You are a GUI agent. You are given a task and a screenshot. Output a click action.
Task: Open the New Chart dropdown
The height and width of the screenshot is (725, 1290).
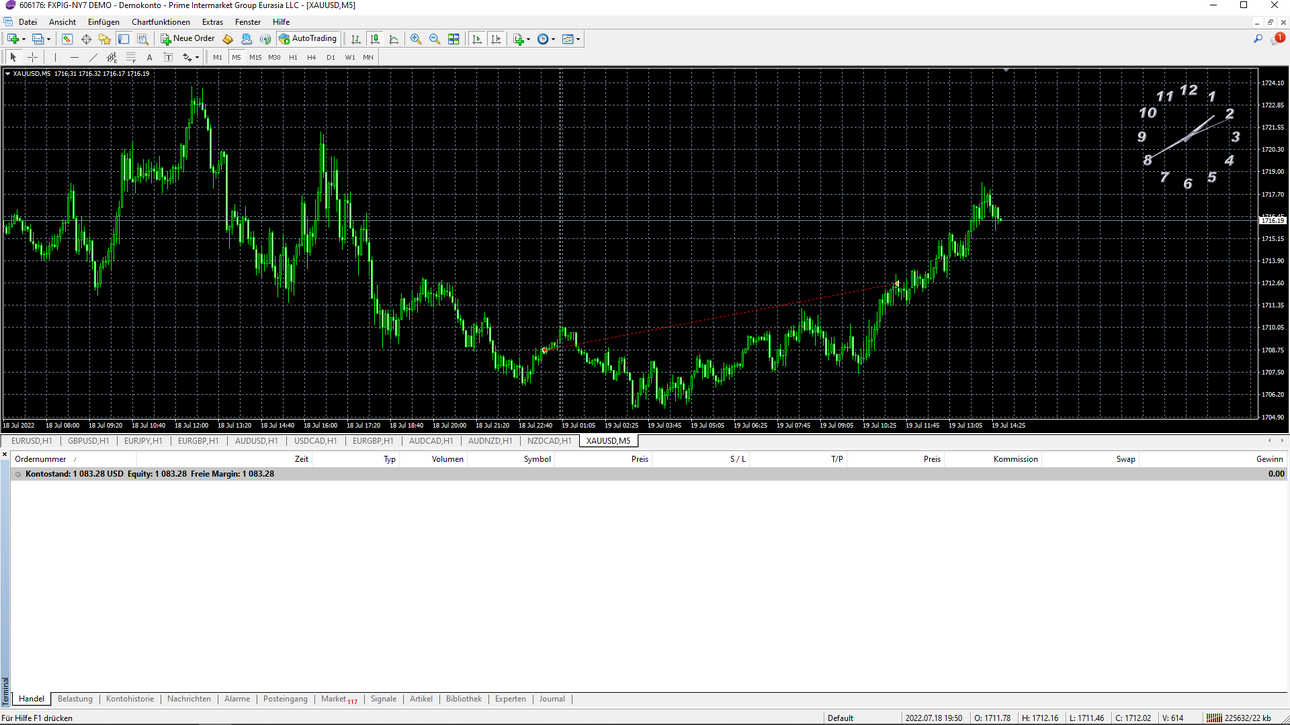tap(16, 39)
